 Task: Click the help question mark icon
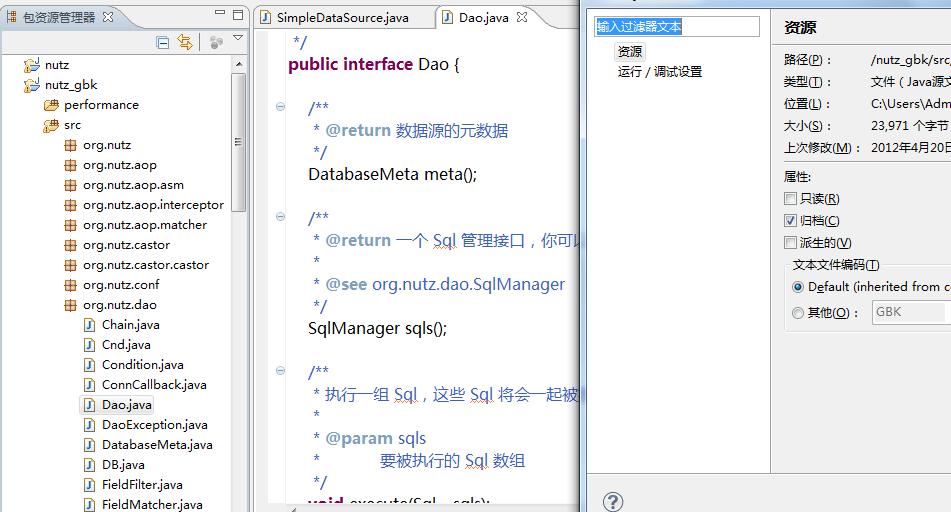(613, 502)
